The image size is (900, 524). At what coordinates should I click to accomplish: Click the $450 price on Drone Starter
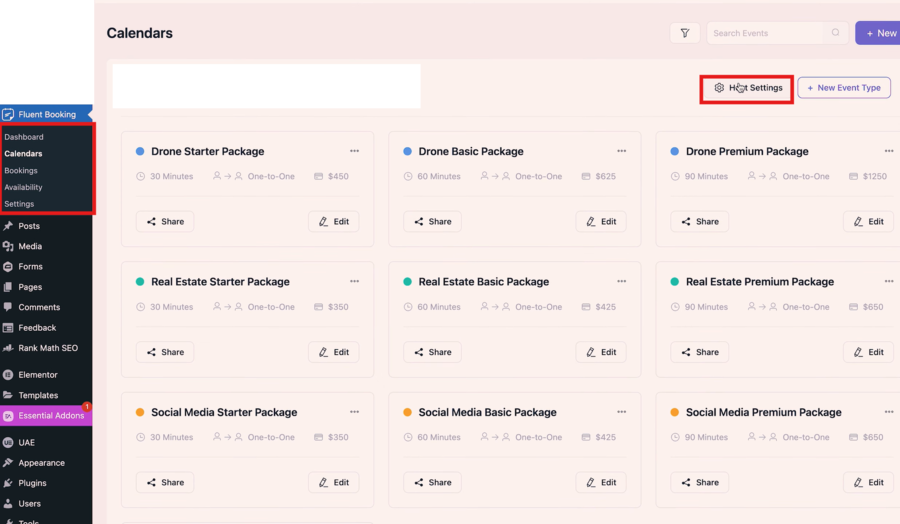(x=338, y=176)
